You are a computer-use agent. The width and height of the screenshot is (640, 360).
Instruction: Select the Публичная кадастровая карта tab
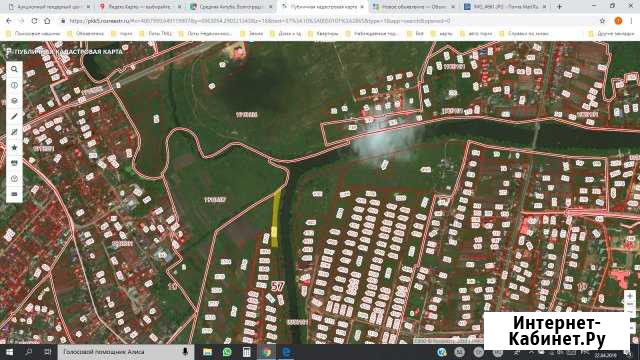pyautogui.click(x=322, y=7)
